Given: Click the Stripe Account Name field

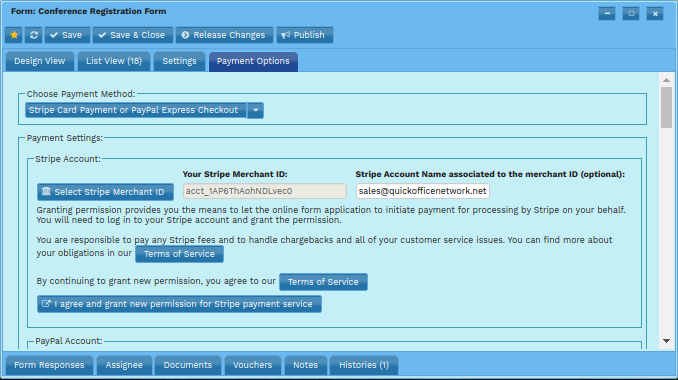Looking at the screenshot, I should [x=422, y=191].
